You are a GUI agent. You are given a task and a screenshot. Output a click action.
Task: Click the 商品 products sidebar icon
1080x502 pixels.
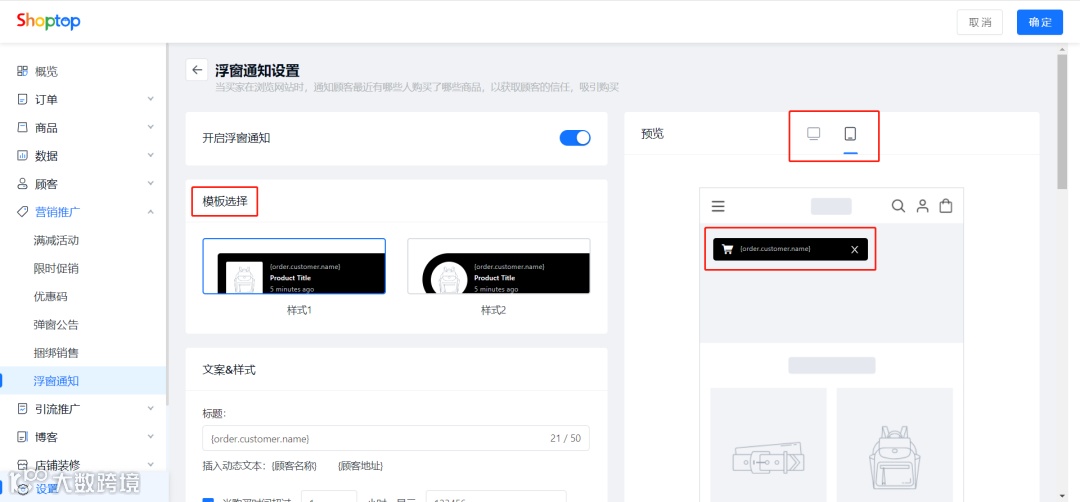(23, 127)
